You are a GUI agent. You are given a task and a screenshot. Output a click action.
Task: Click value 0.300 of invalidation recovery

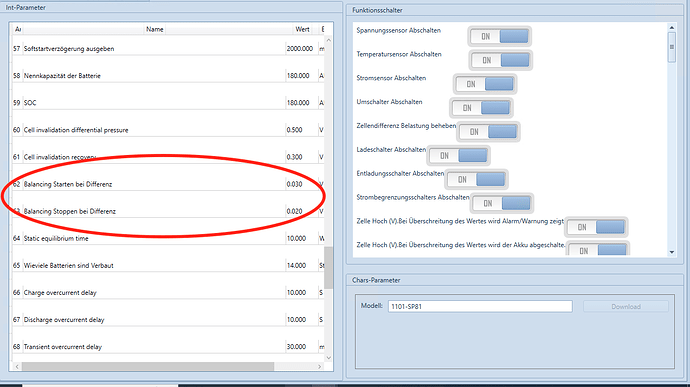pyautogui.click(x=294, y=157)
